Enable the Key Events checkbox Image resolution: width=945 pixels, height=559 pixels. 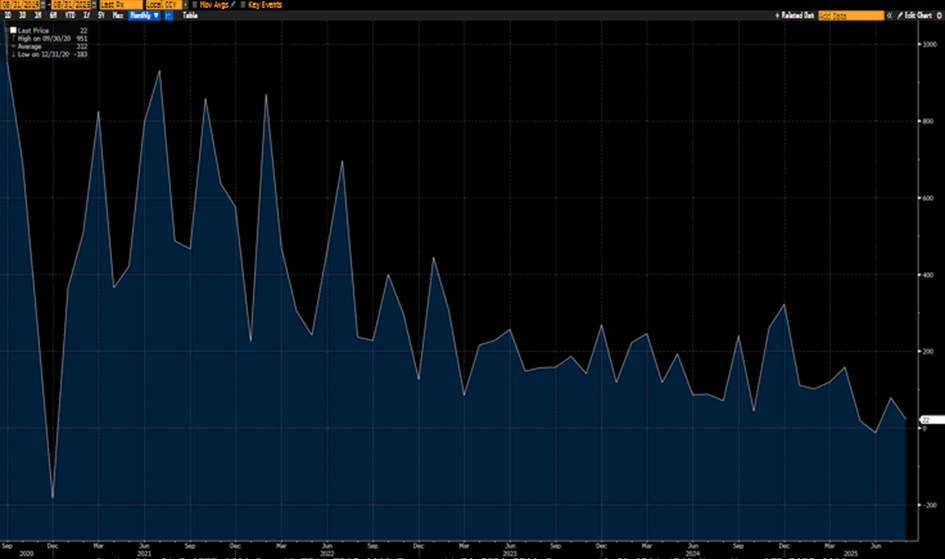tap(243, 5)
